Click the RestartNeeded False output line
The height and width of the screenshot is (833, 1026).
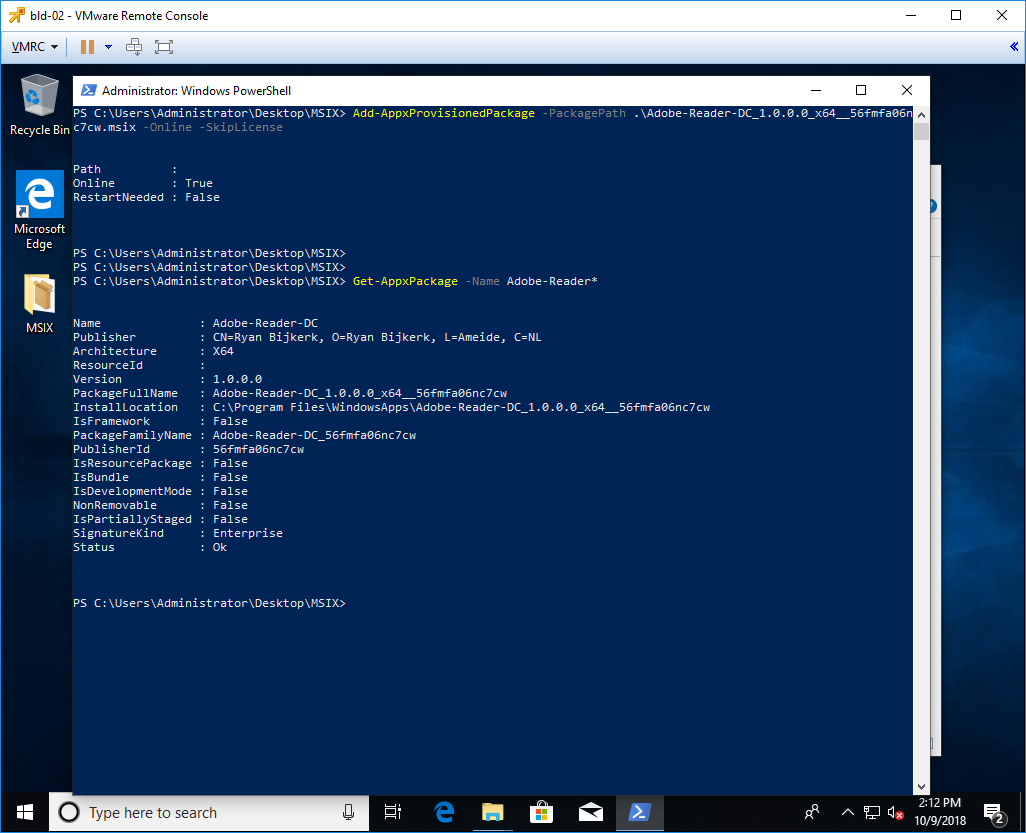coord(147,197)
